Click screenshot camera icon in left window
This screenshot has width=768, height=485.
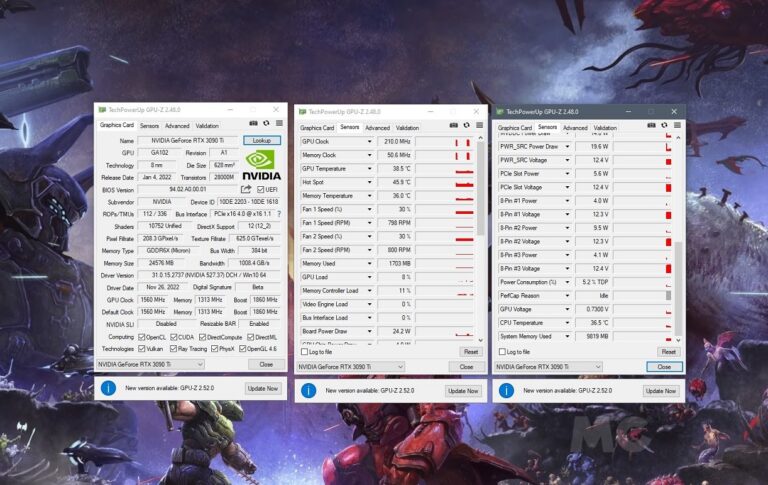[252, 123]
